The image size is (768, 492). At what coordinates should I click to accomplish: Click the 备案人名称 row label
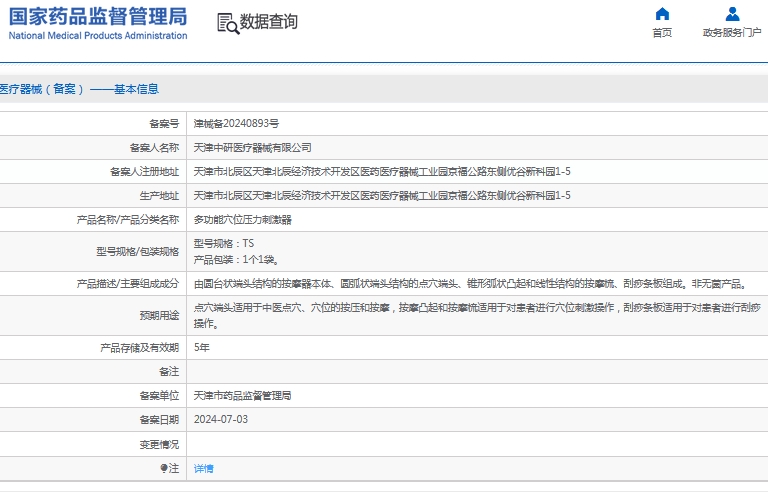(x=154, y=148)
